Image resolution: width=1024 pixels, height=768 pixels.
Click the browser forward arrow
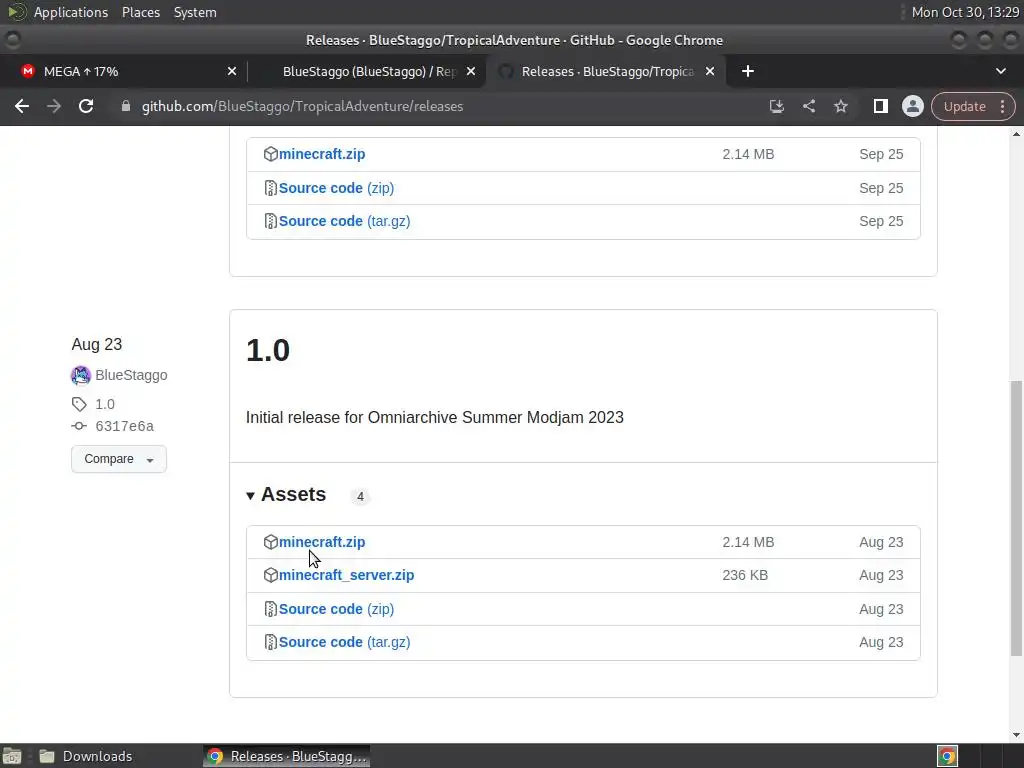pyautogui.click(x=54, y=106)
